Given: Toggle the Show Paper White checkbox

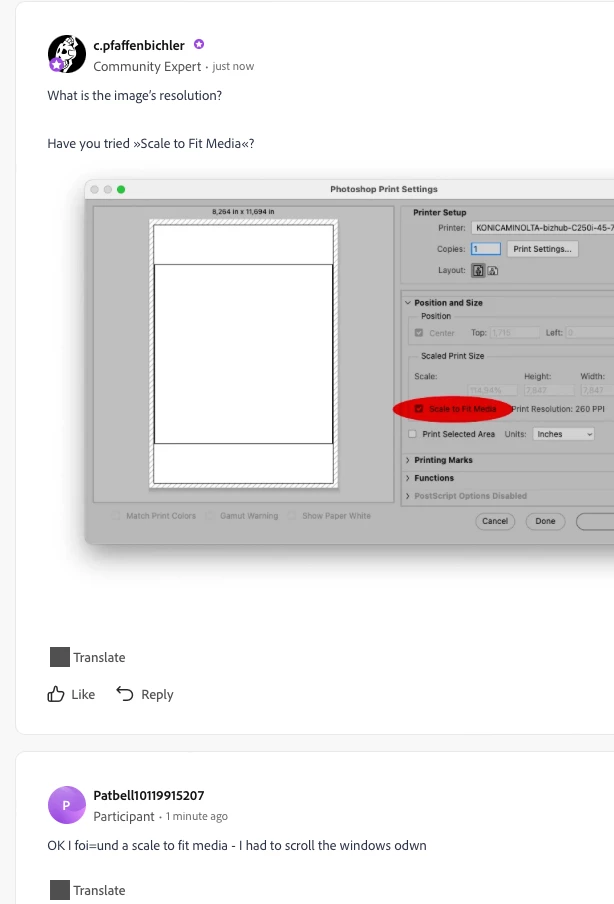Looking at the screenshot, I should (x=292, y=515).
